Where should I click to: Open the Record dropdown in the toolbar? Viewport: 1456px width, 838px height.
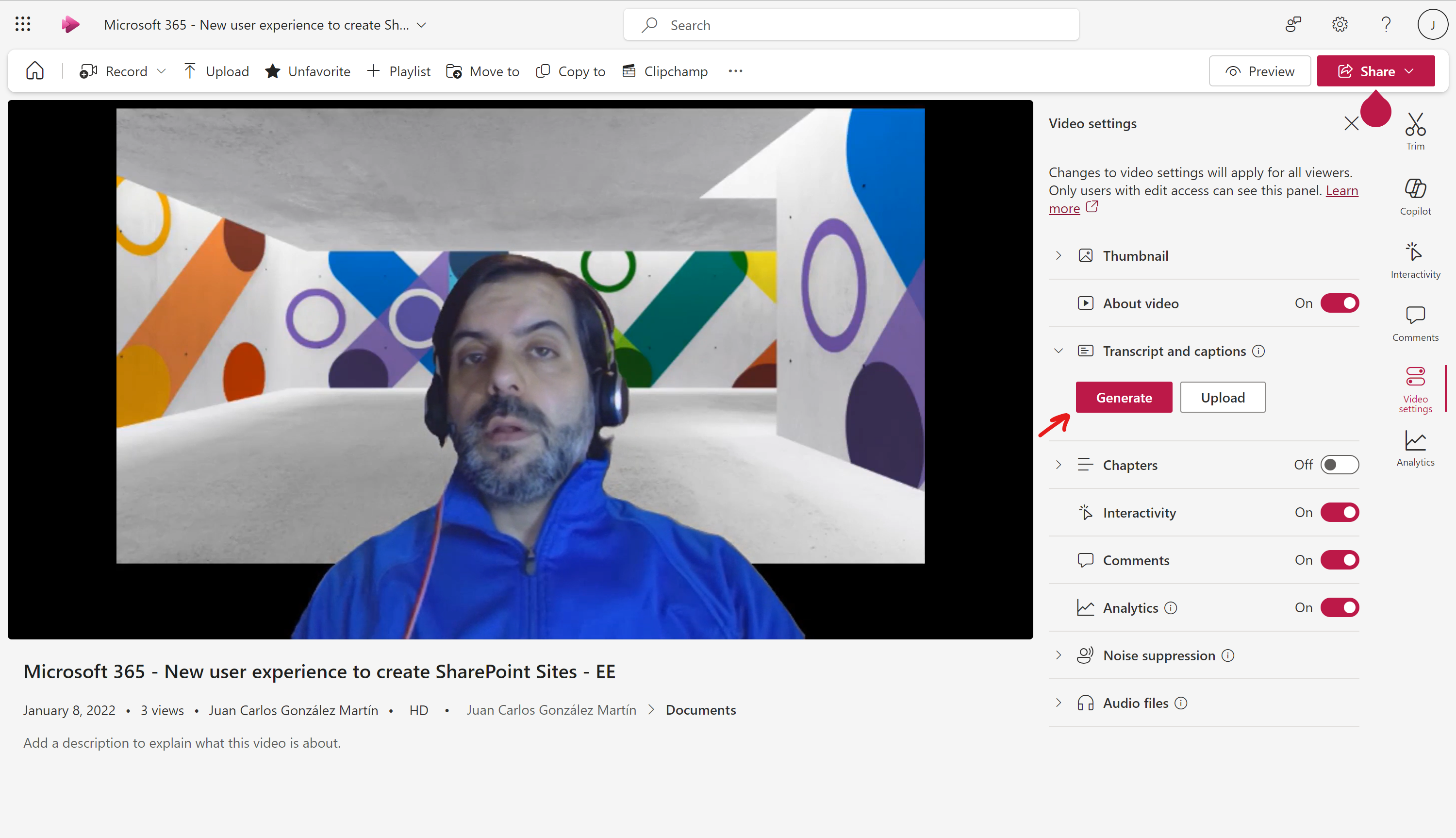point(162,70)
